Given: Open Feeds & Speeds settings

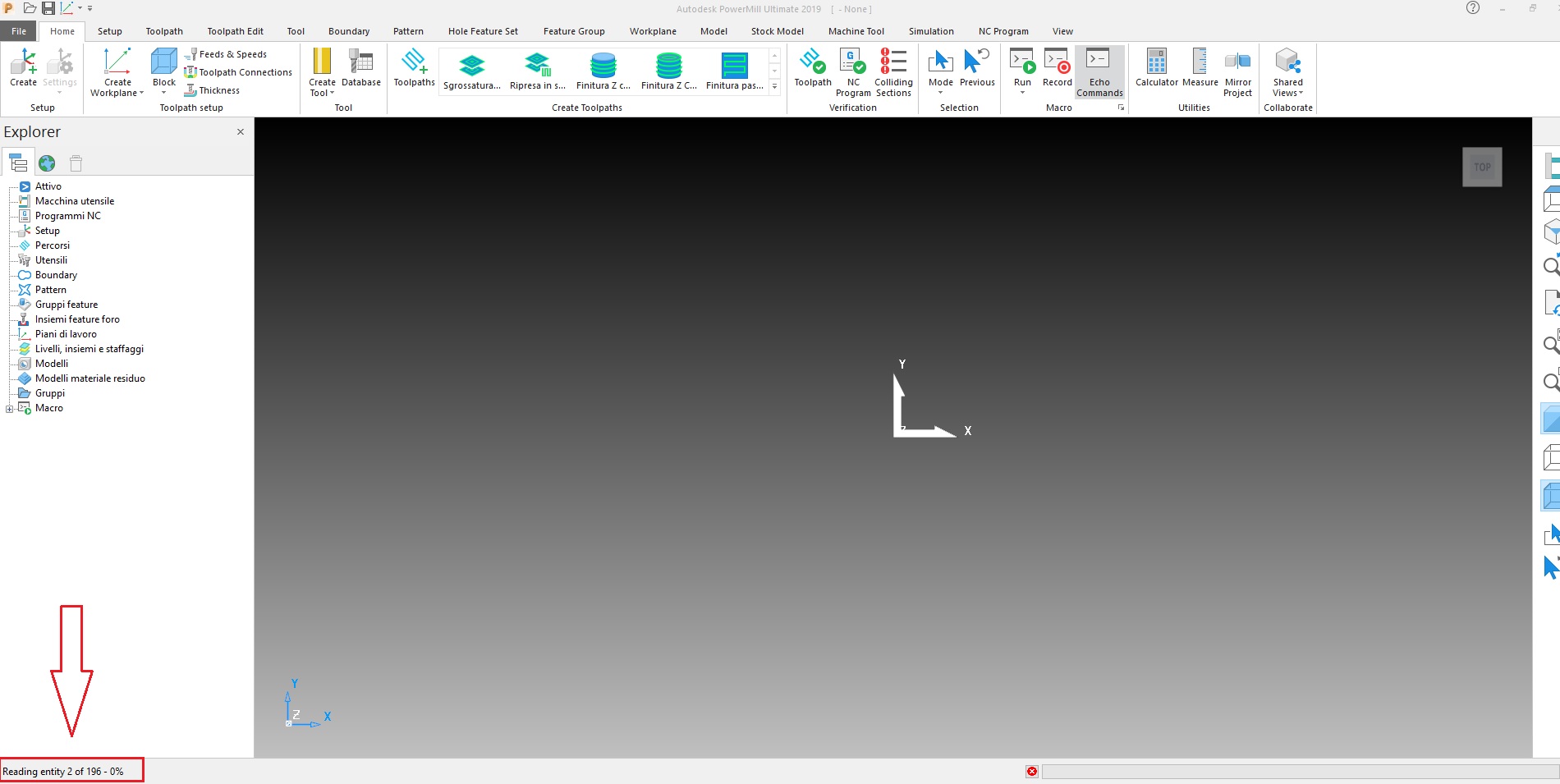Looking at the screenshot, I should coord(232,53).
